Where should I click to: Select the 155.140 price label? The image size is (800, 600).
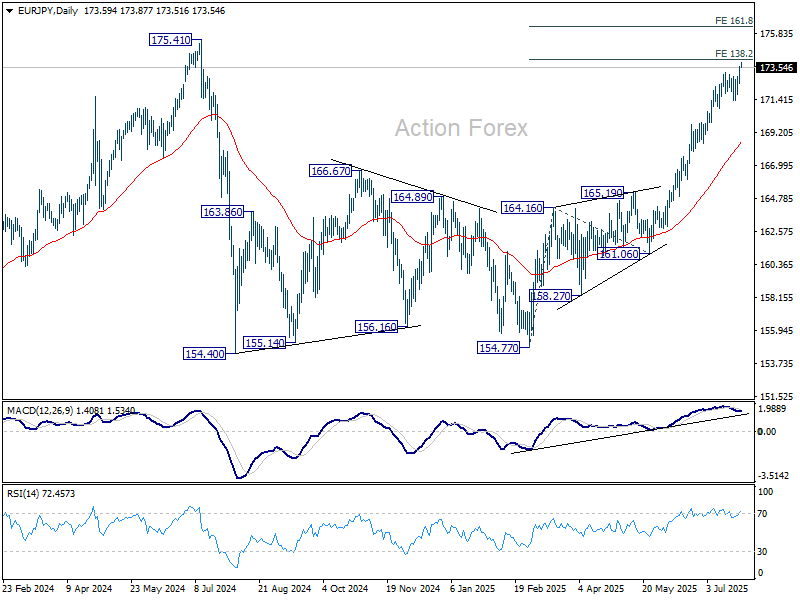pyautogui.click(x=264, y=343)
